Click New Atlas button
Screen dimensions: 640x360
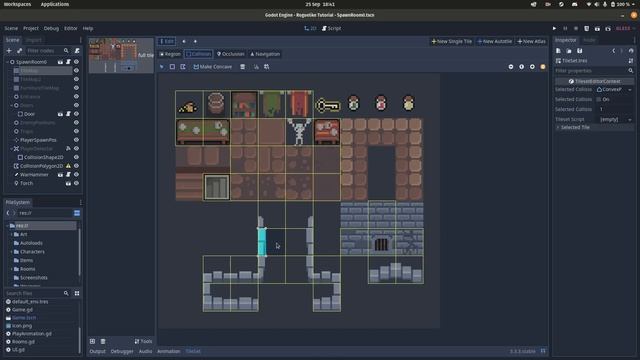click(x=531, y=41)
